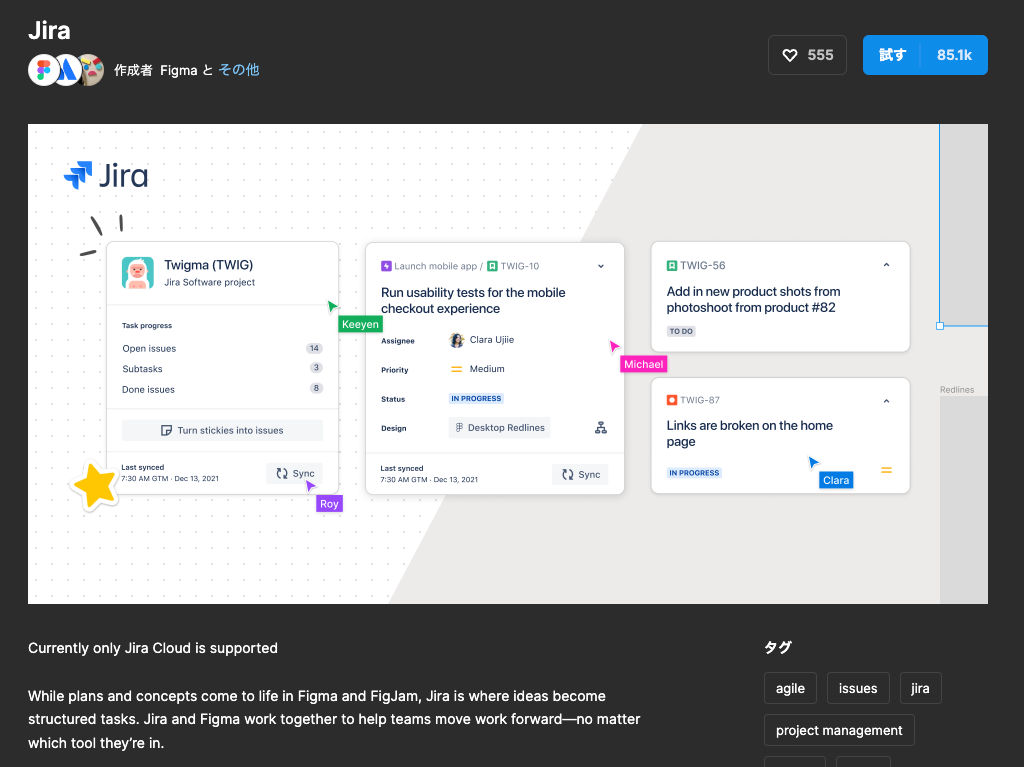Click Turn stickies into issues button
The height and width of the screenshot is (767, 1024).
point(222,431)
